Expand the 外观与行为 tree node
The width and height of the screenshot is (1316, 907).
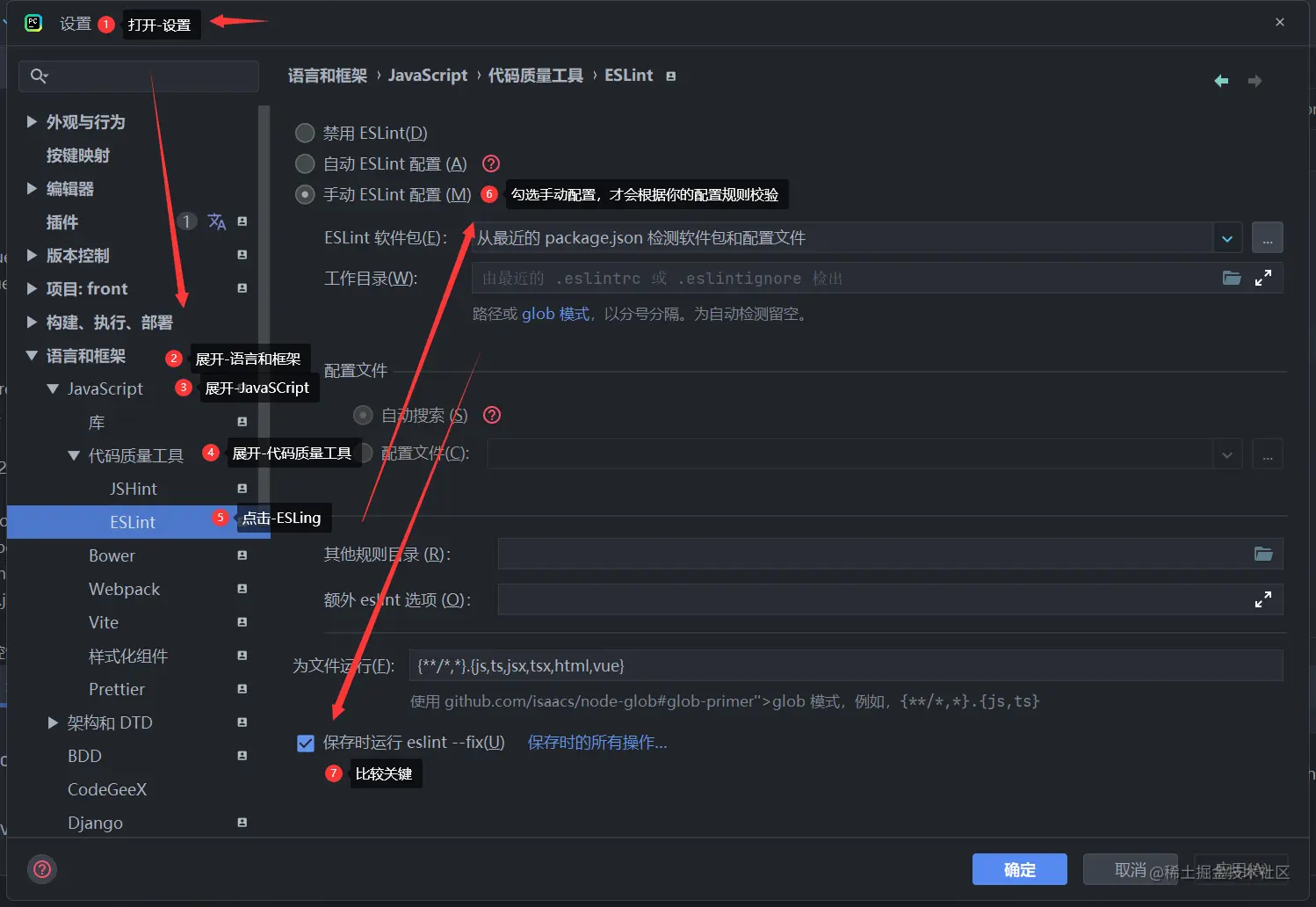[32, 121]
